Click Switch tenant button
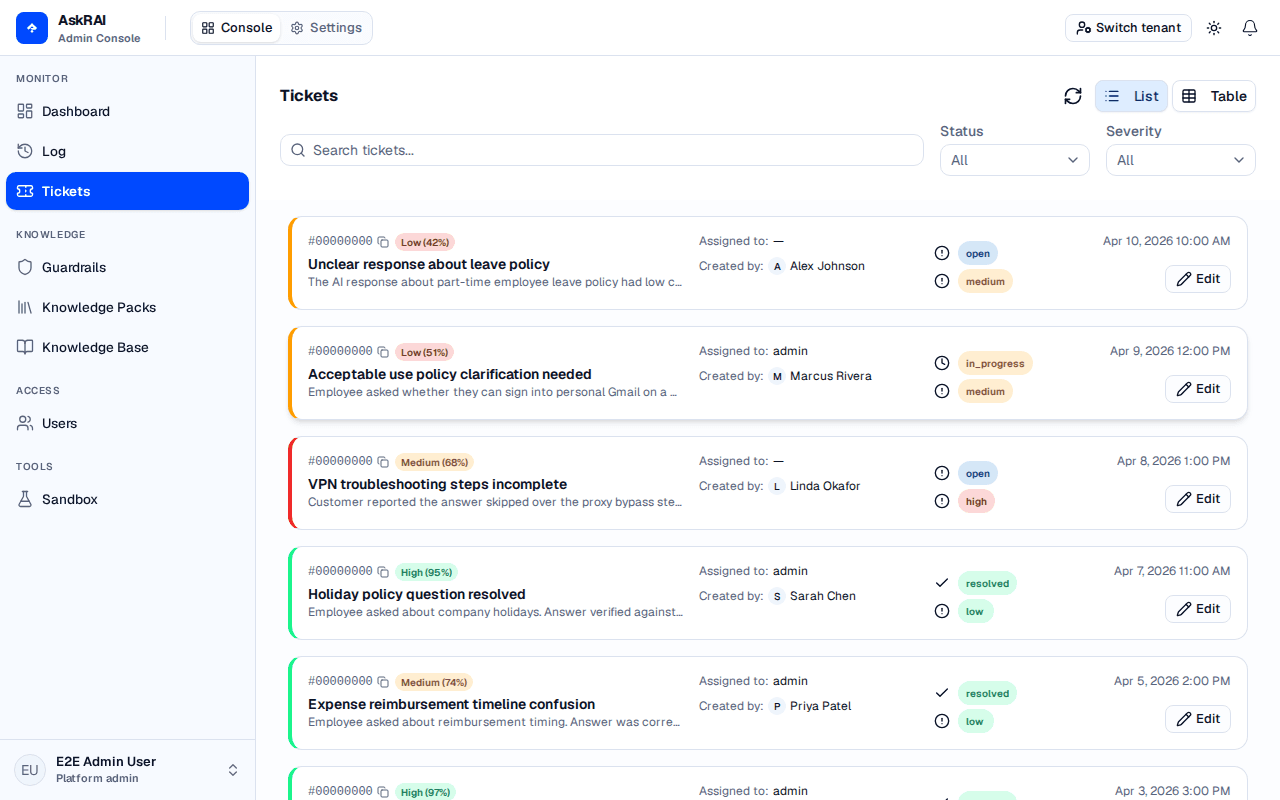Viewport: 1280px width, 800px height. coord(1128,28)
